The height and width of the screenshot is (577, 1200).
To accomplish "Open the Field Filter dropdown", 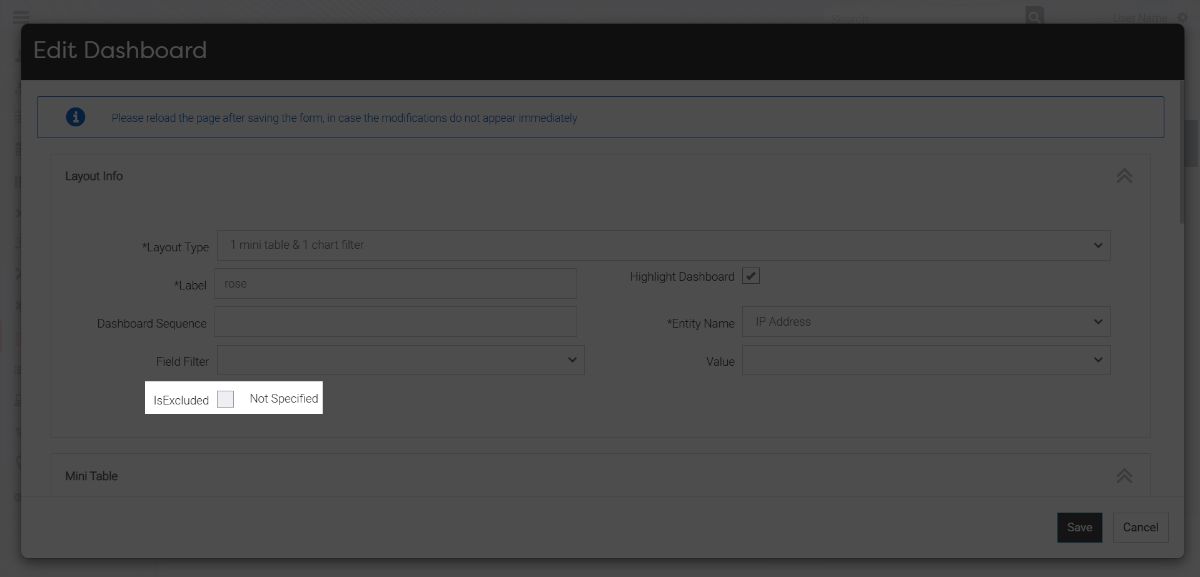I will [x=400, y=359].
